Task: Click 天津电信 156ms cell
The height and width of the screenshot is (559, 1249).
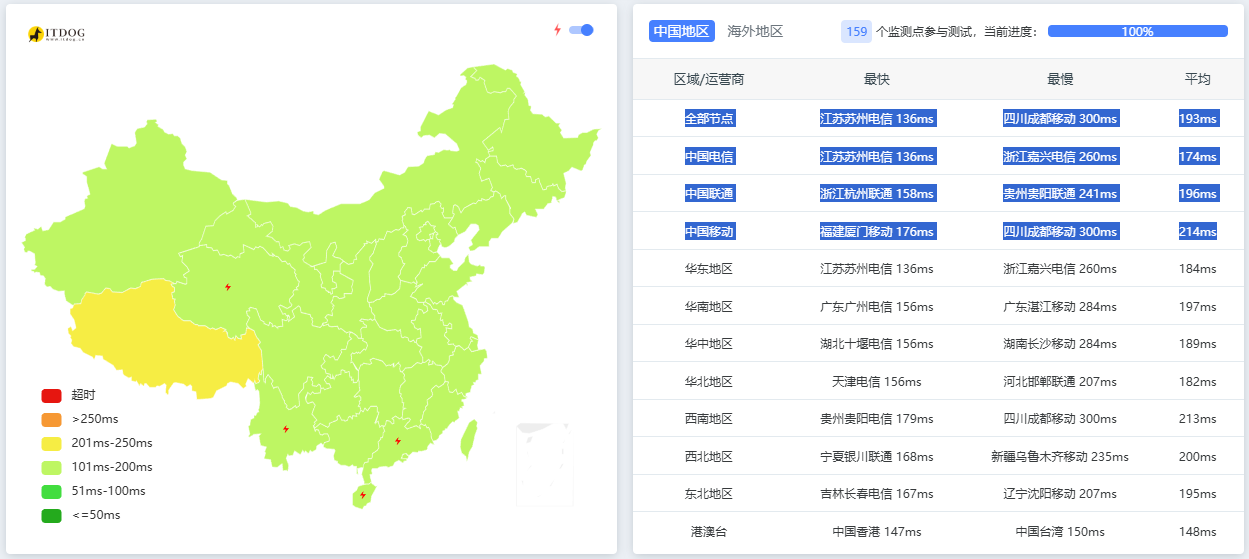Action: 877,381
